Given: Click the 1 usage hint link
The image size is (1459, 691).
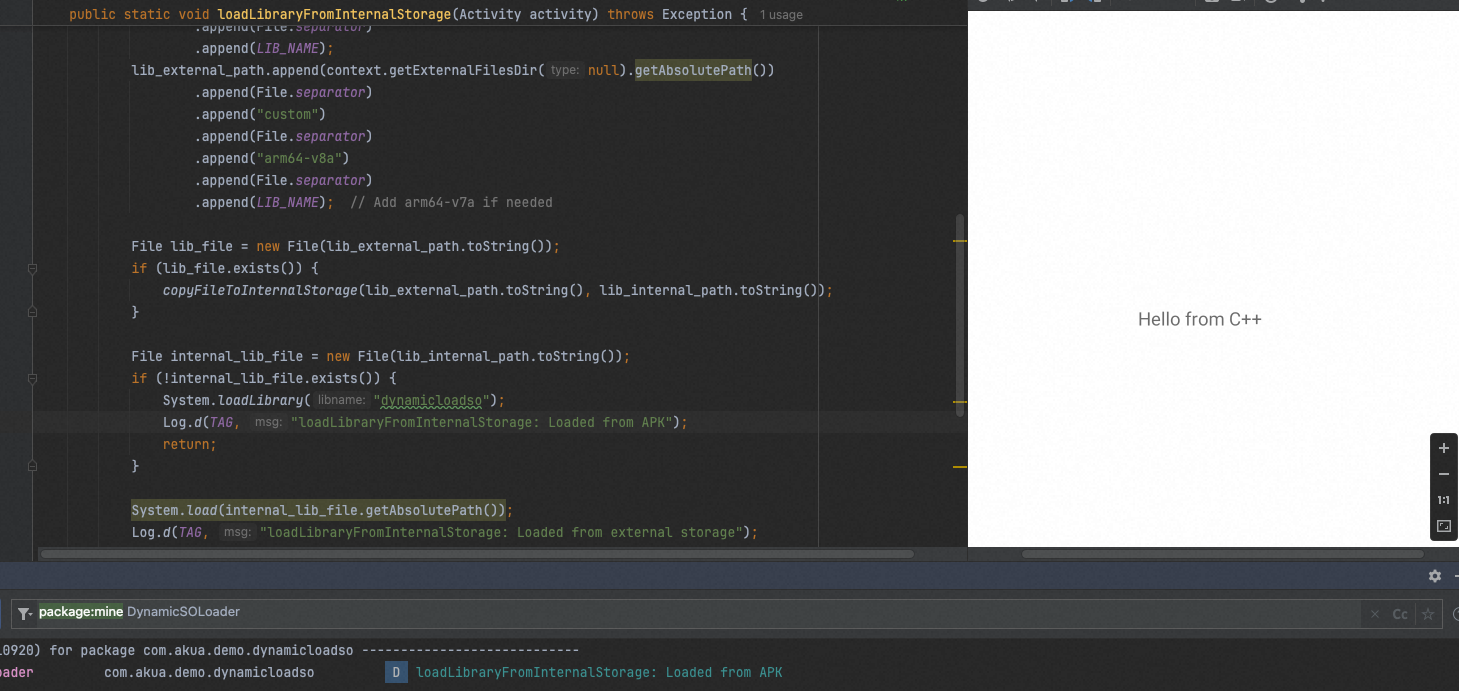Looking at the screenshot, I should tap(781, 15).
